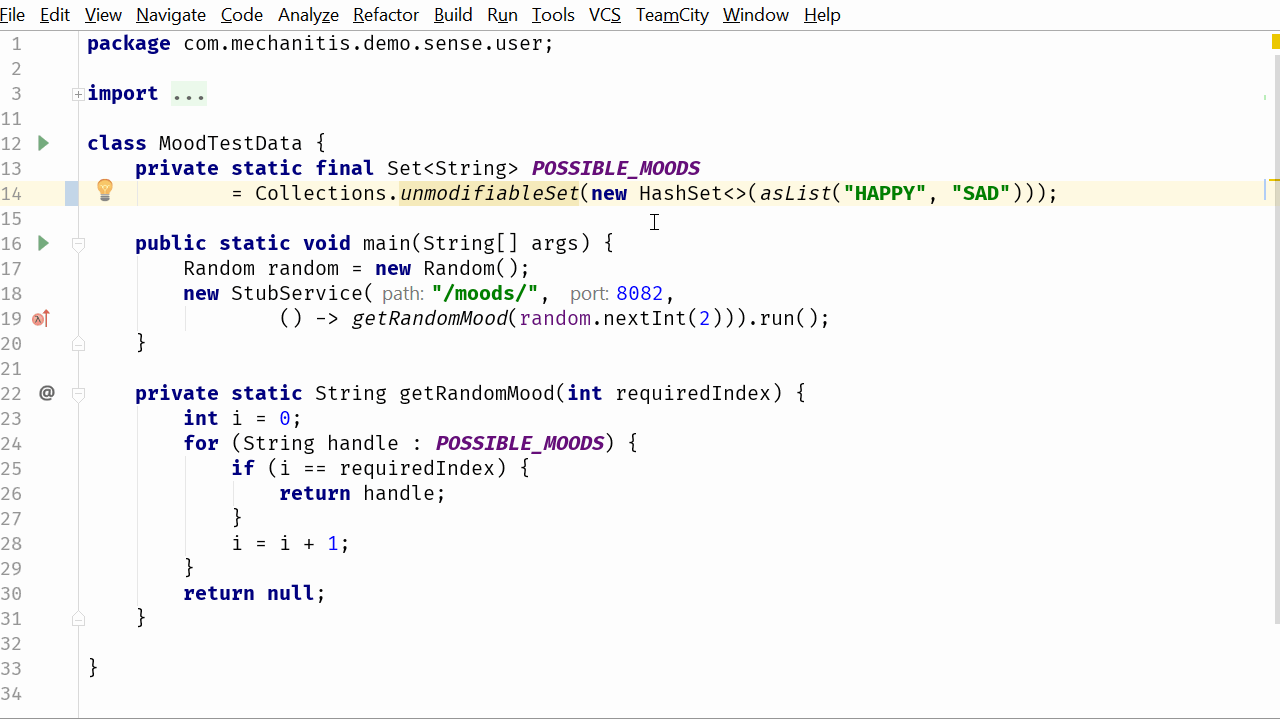Collapse the getRandomMood method fold arrow
The width and height of the screenshot is (1280, 720).
(78, 393)
